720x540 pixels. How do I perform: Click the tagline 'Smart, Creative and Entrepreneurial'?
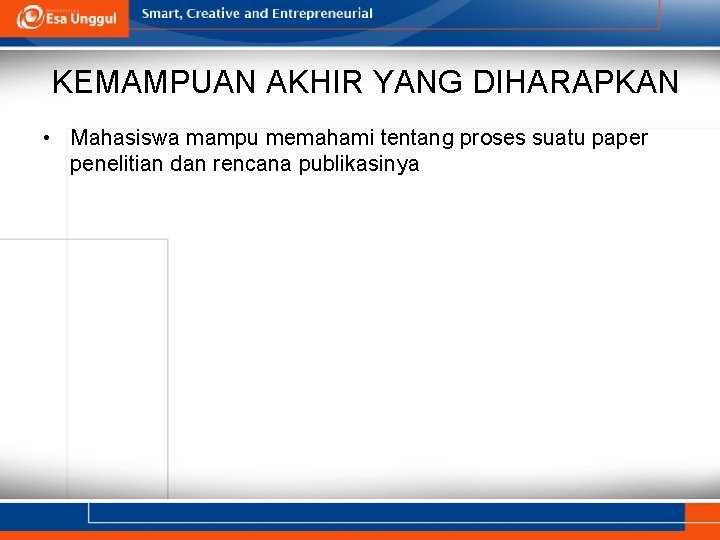tap(257, 14)
